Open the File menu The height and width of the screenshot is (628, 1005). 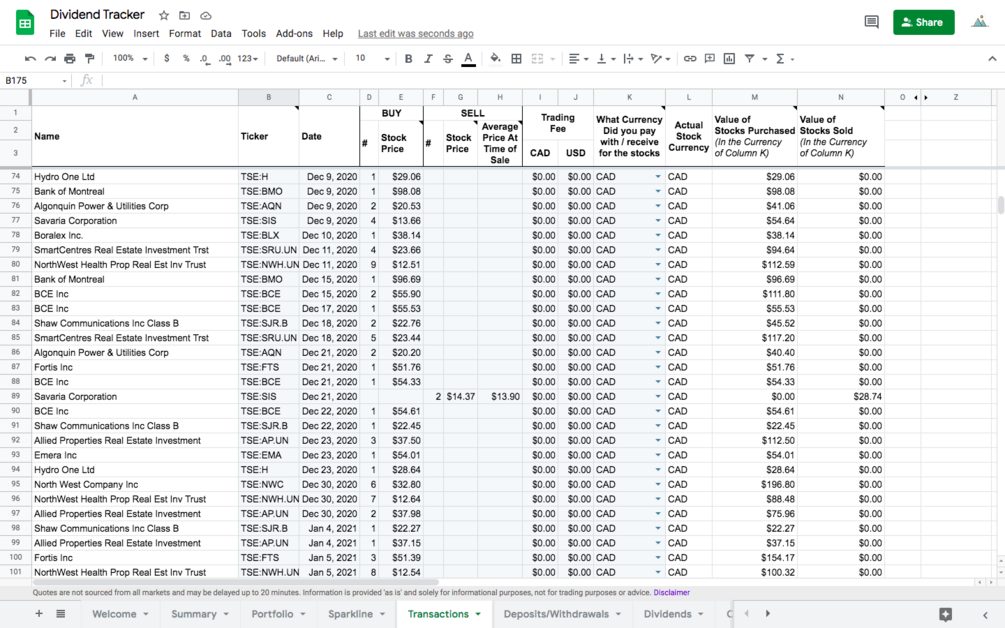[57, 33]
